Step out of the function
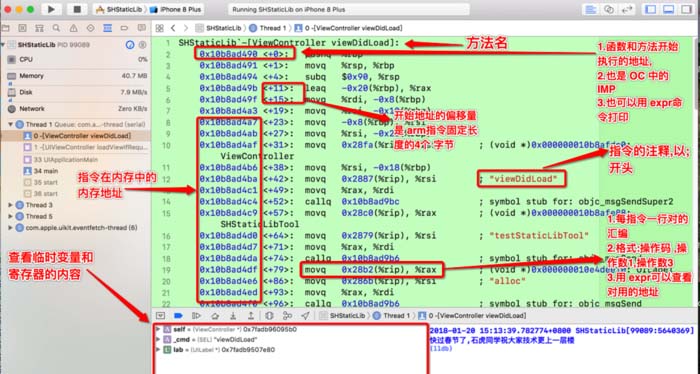Viewport: 700px width, 374px height. coord(250,316)
